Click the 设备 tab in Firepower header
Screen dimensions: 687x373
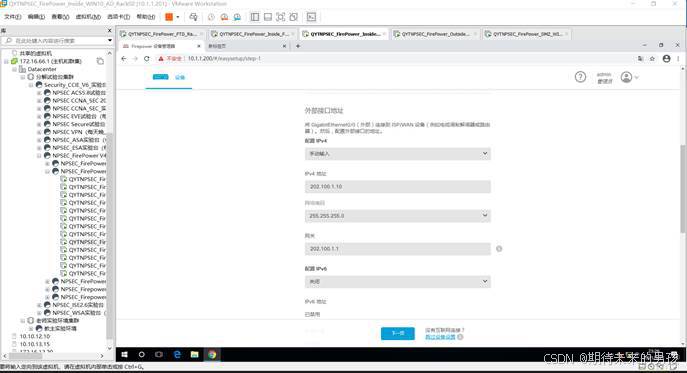180,77
